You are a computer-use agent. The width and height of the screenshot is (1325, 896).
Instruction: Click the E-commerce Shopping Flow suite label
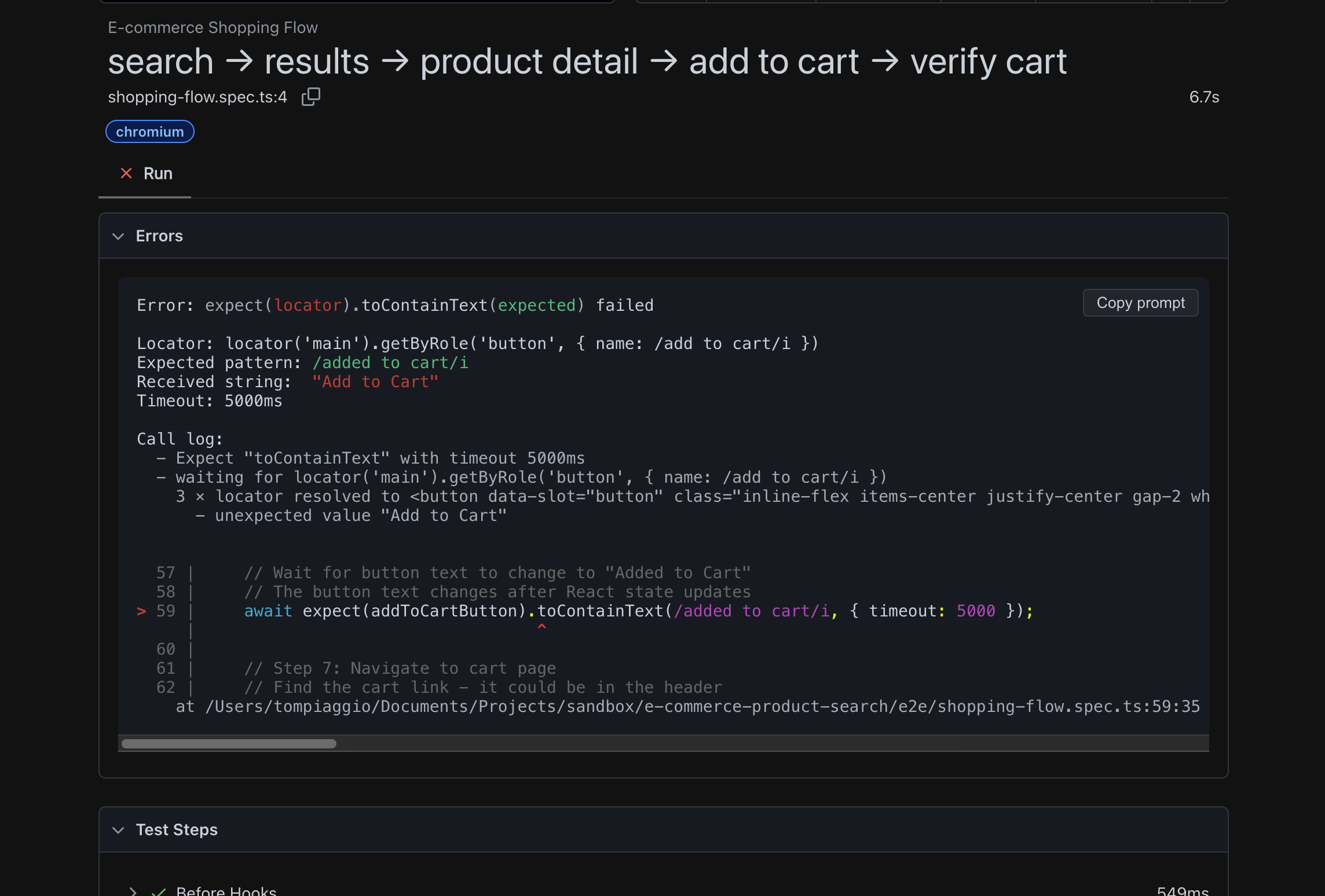point(213,28)
